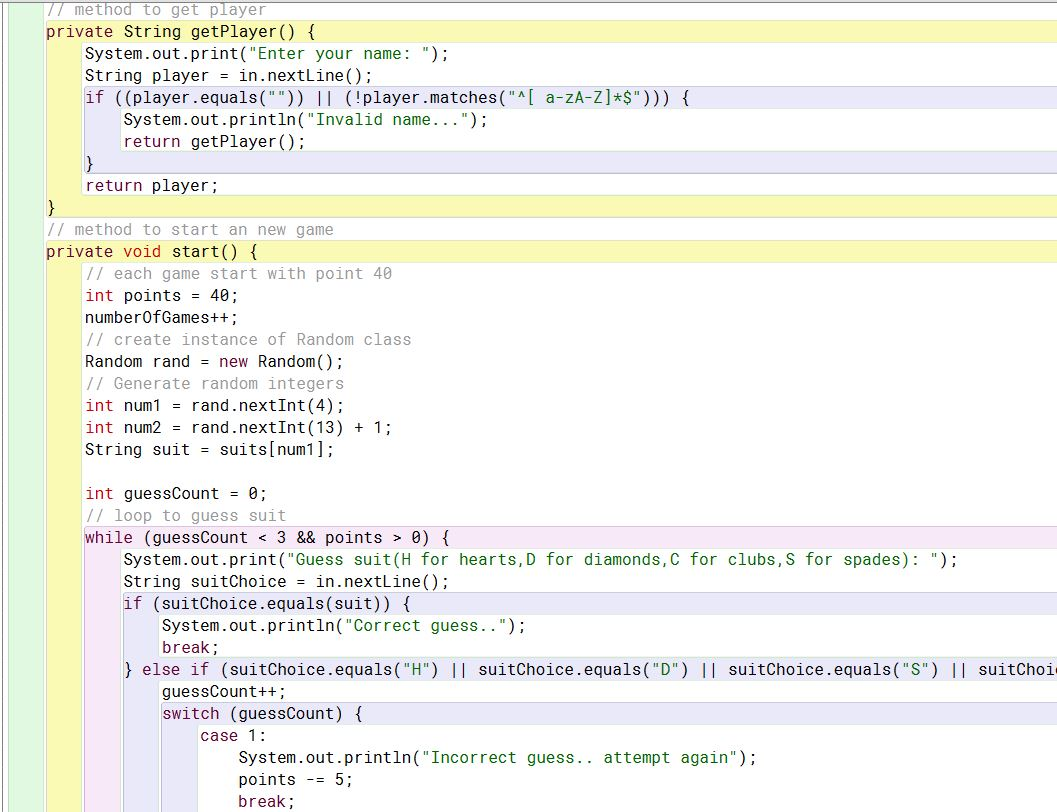
Task: Click the int points = 40 declaration
Action: (x=160, y=295)
